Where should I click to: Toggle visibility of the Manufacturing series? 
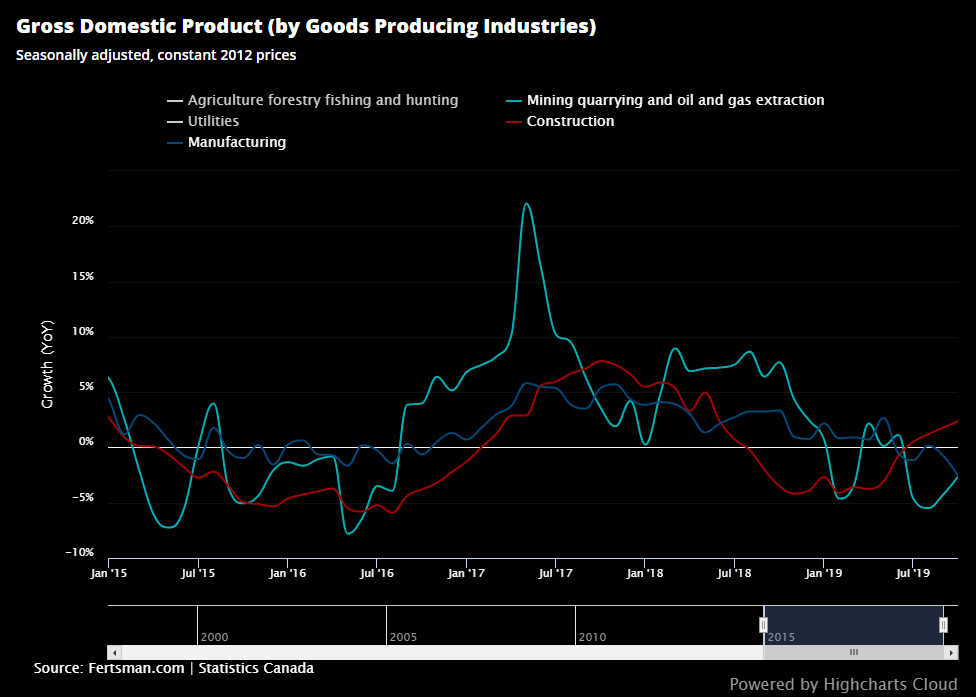[236, 142]
